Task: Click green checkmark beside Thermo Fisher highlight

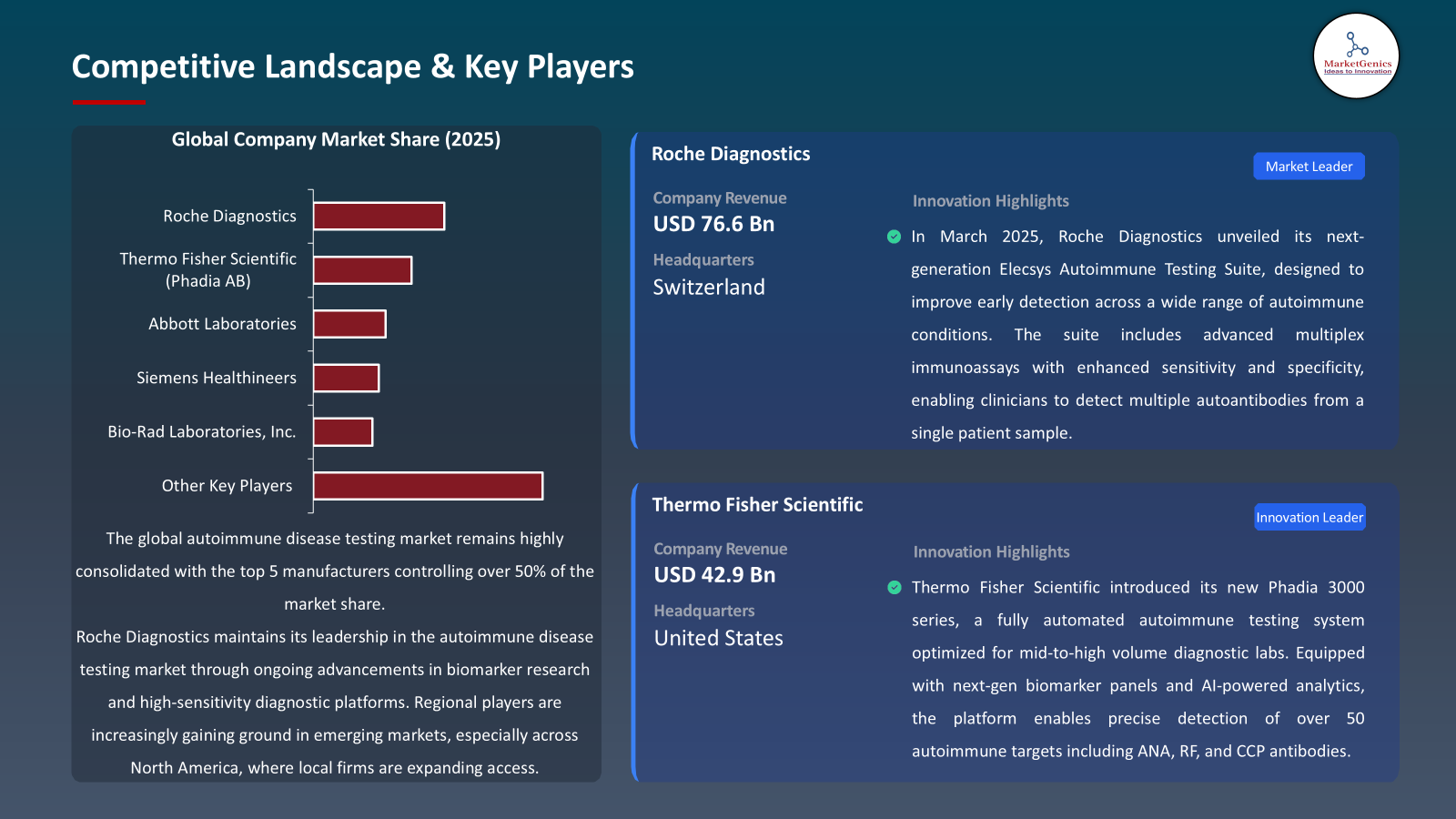Action: click(894, 588)
